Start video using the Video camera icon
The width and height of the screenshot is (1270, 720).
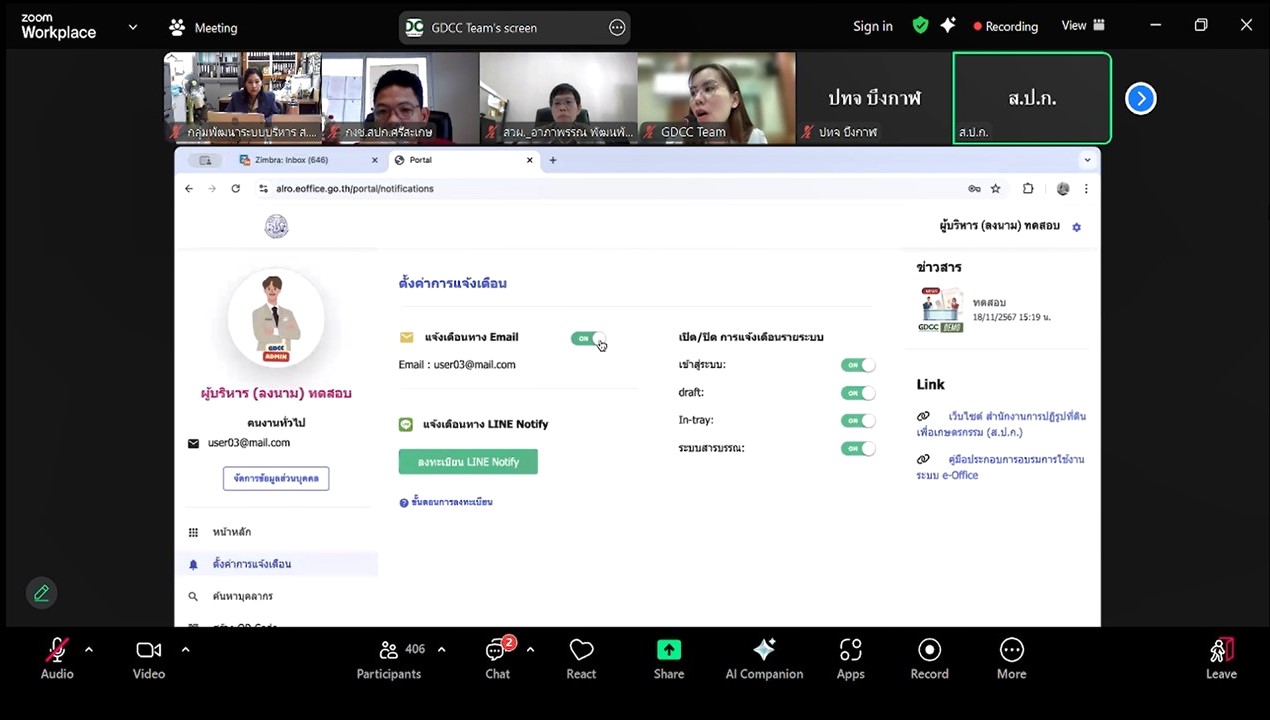(x=149, y=651)
